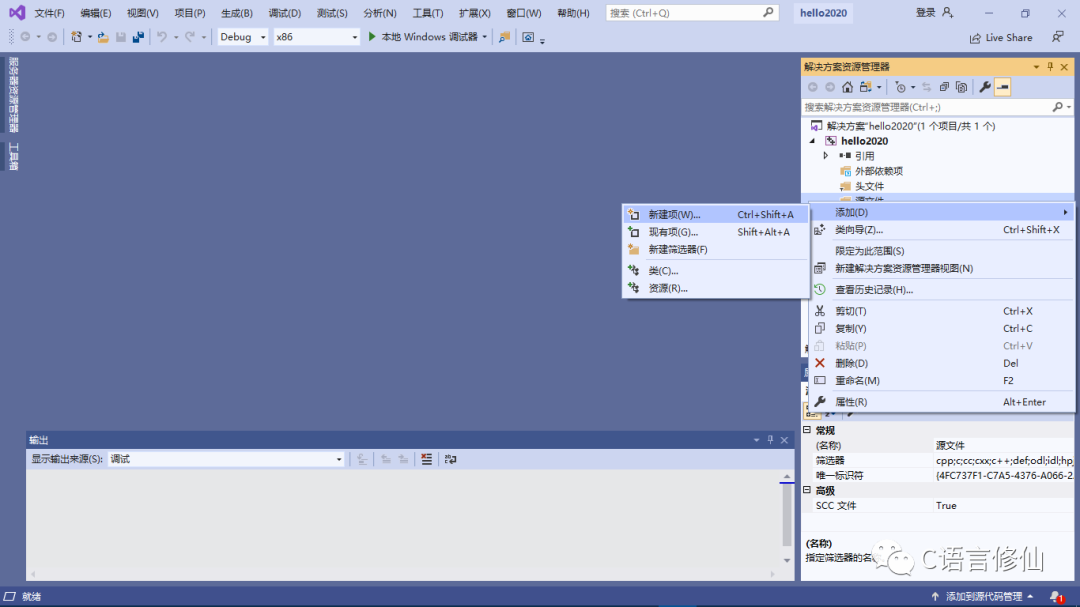This screenshot has height=607, width=1080.
Task: Click the Visual Studio logo icon
Action: coord(17,12)
